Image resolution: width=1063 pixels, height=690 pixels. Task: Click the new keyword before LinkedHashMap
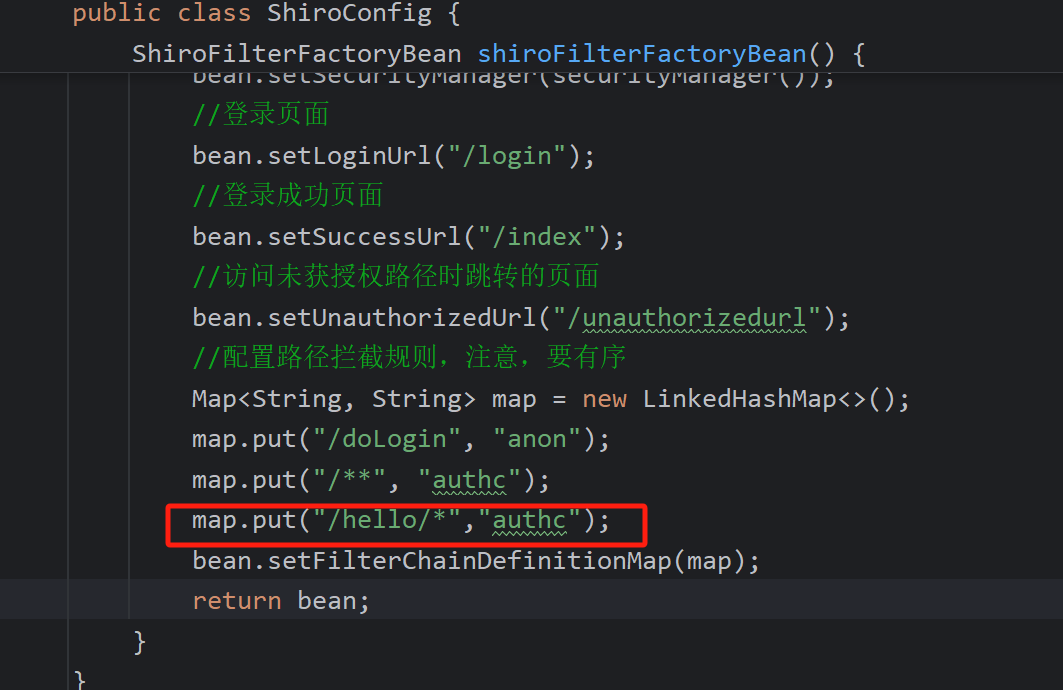tap(605, 399)
